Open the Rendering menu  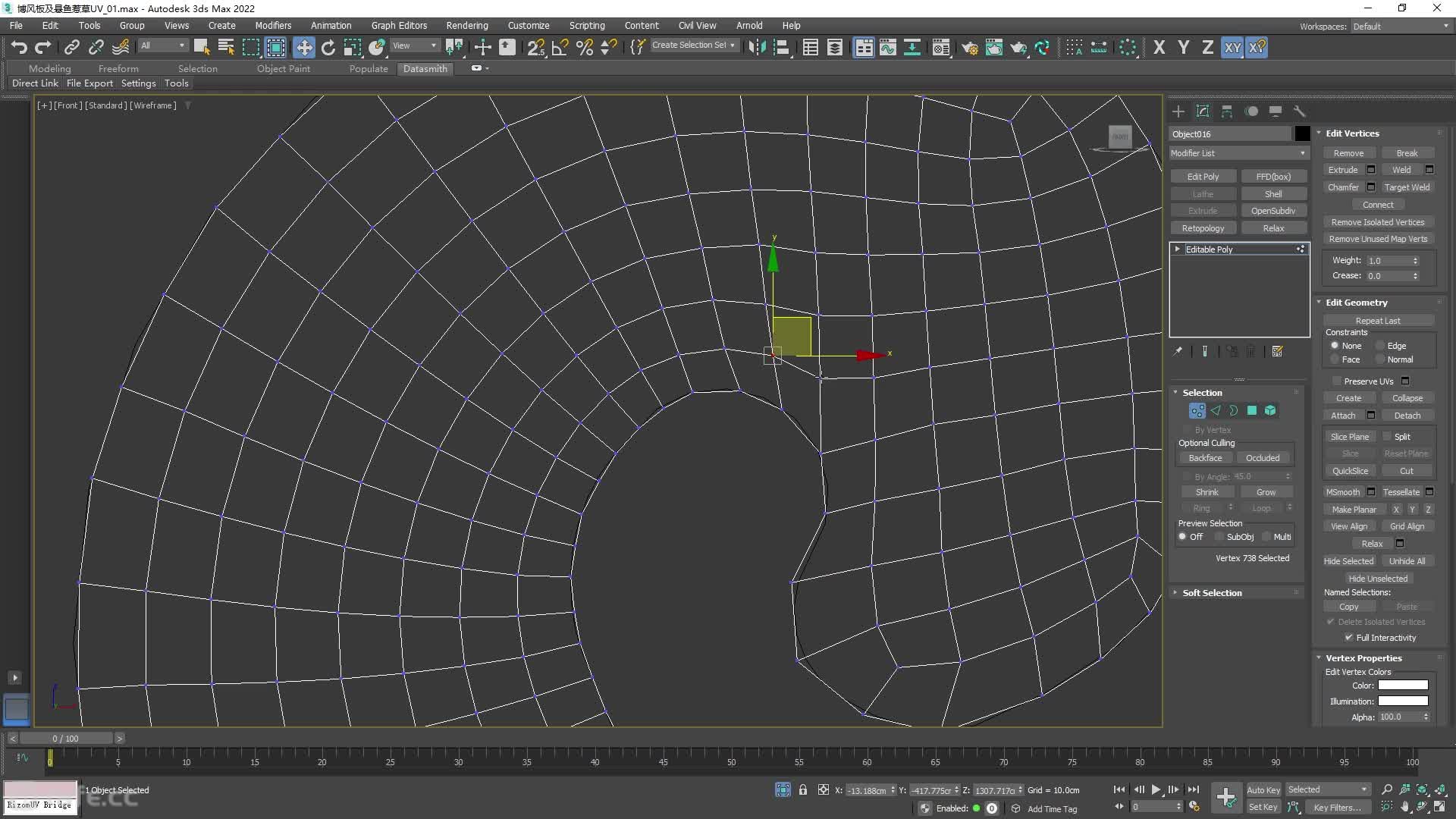point(467,26)
